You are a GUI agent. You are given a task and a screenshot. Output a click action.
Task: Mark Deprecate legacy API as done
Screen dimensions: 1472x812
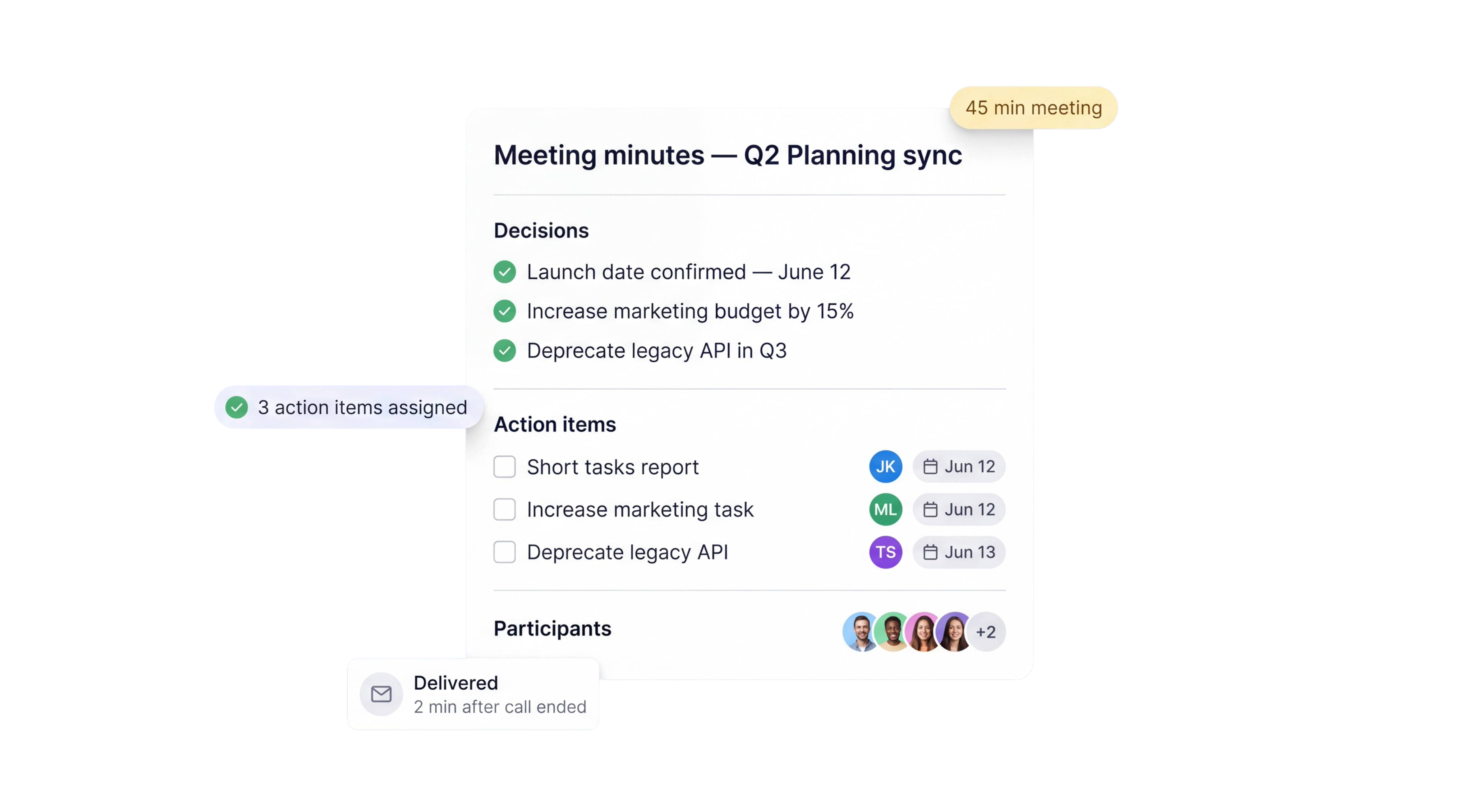(505, 552)
